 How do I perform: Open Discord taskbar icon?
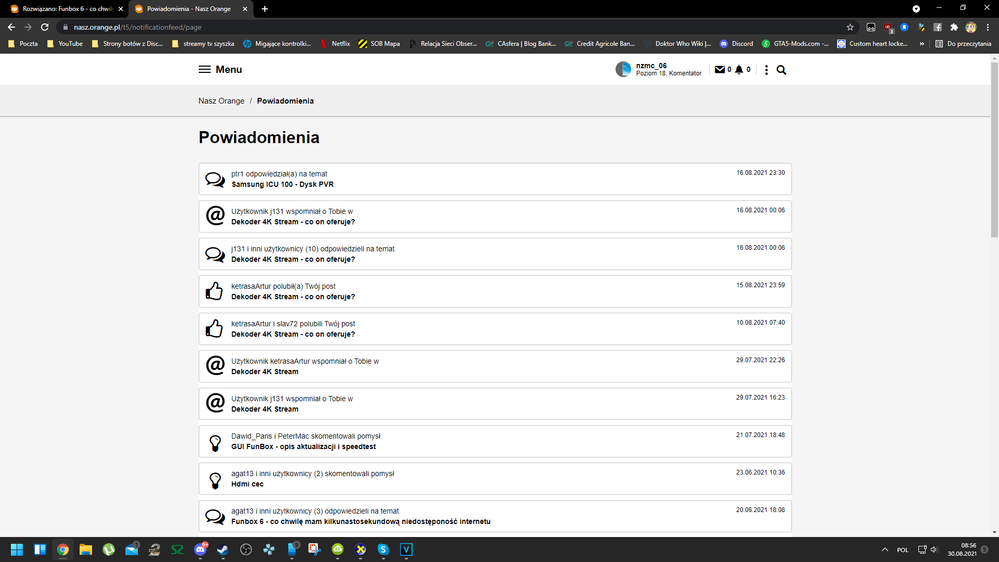tap(200, 549)
